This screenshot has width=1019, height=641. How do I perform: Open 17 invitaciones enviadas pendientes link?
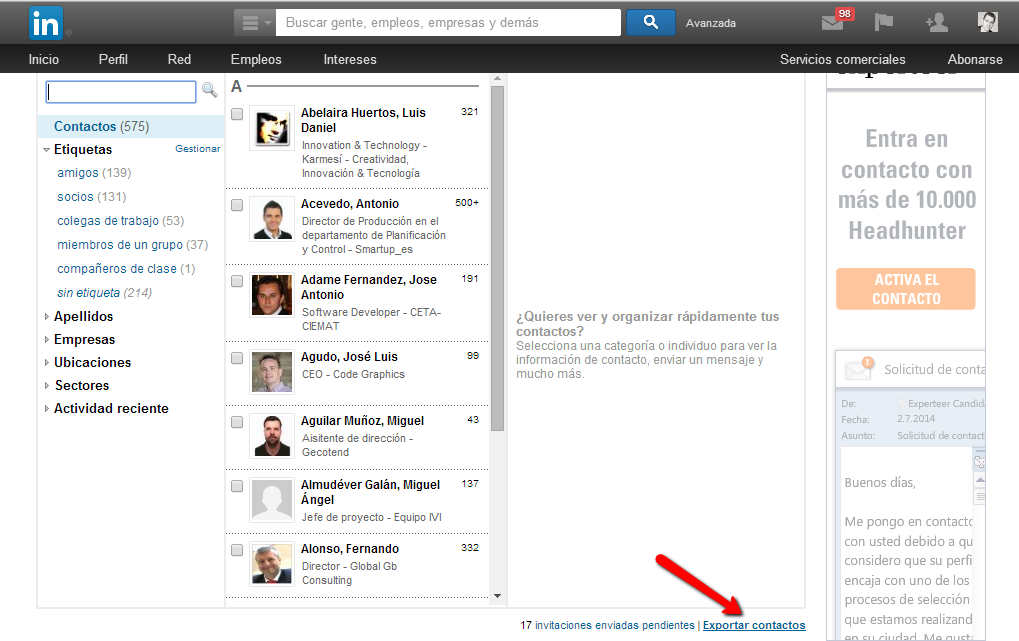point(608,625)
